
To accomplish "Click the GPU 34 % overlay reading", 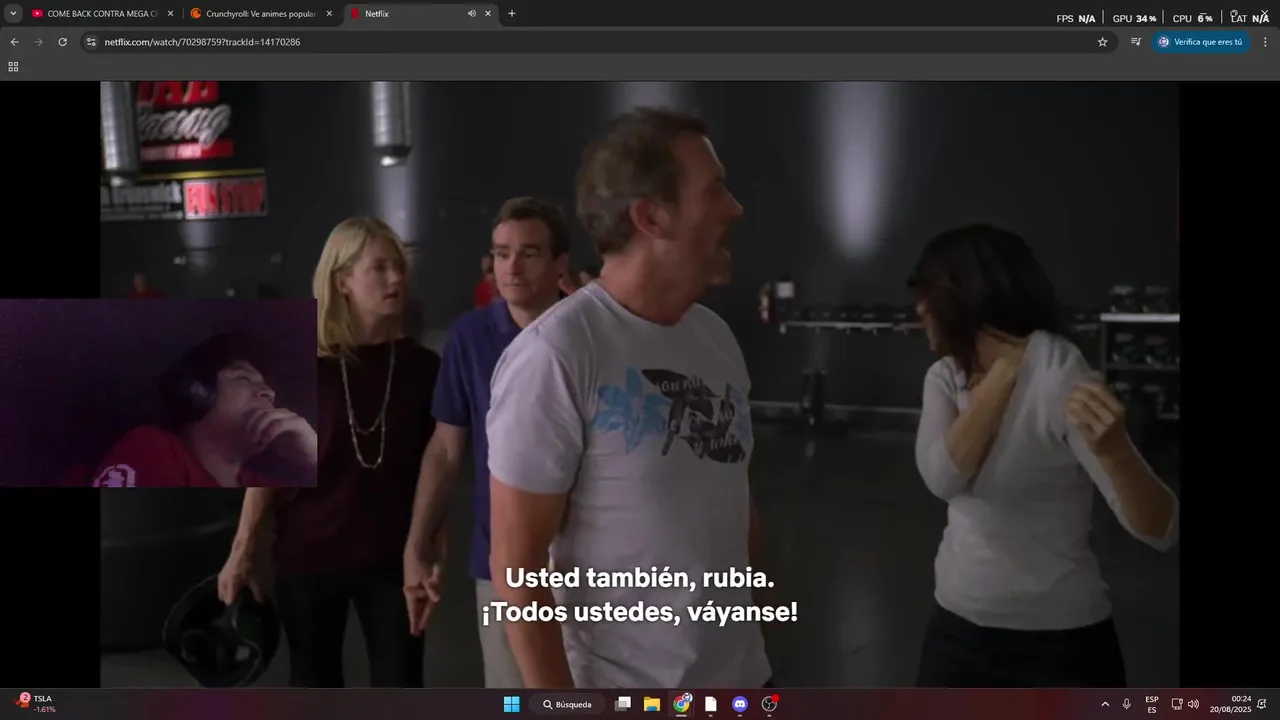I will click(x=1134, y=18).
